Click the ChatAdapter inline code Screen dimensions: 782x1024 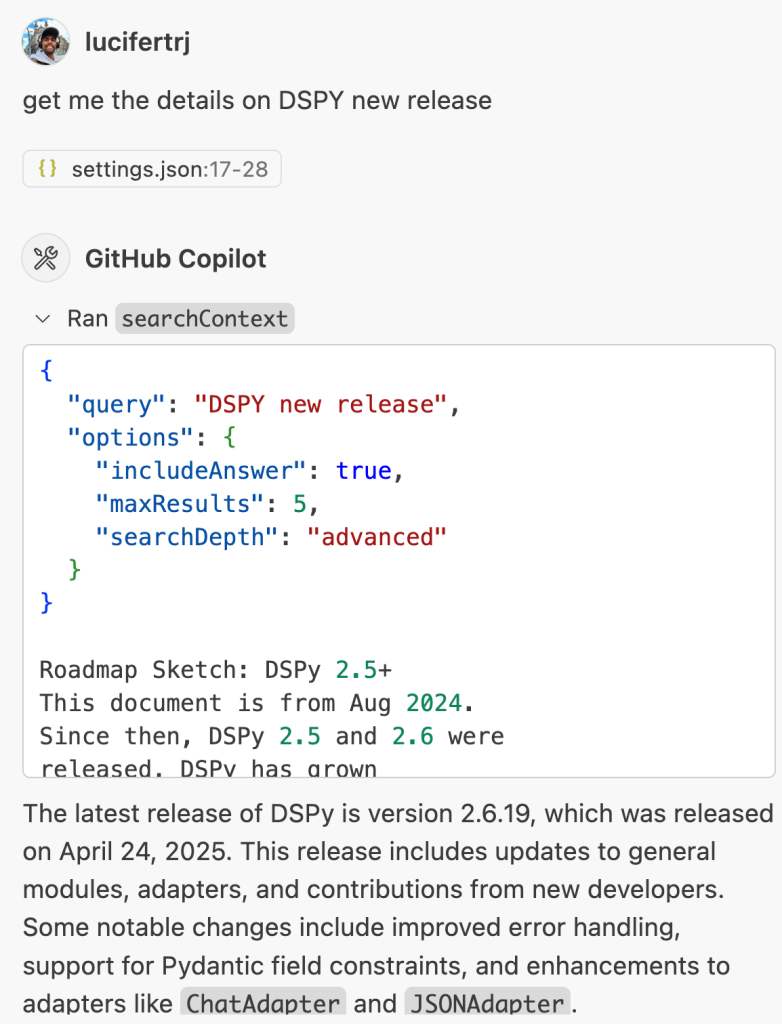coord(263,1003)
